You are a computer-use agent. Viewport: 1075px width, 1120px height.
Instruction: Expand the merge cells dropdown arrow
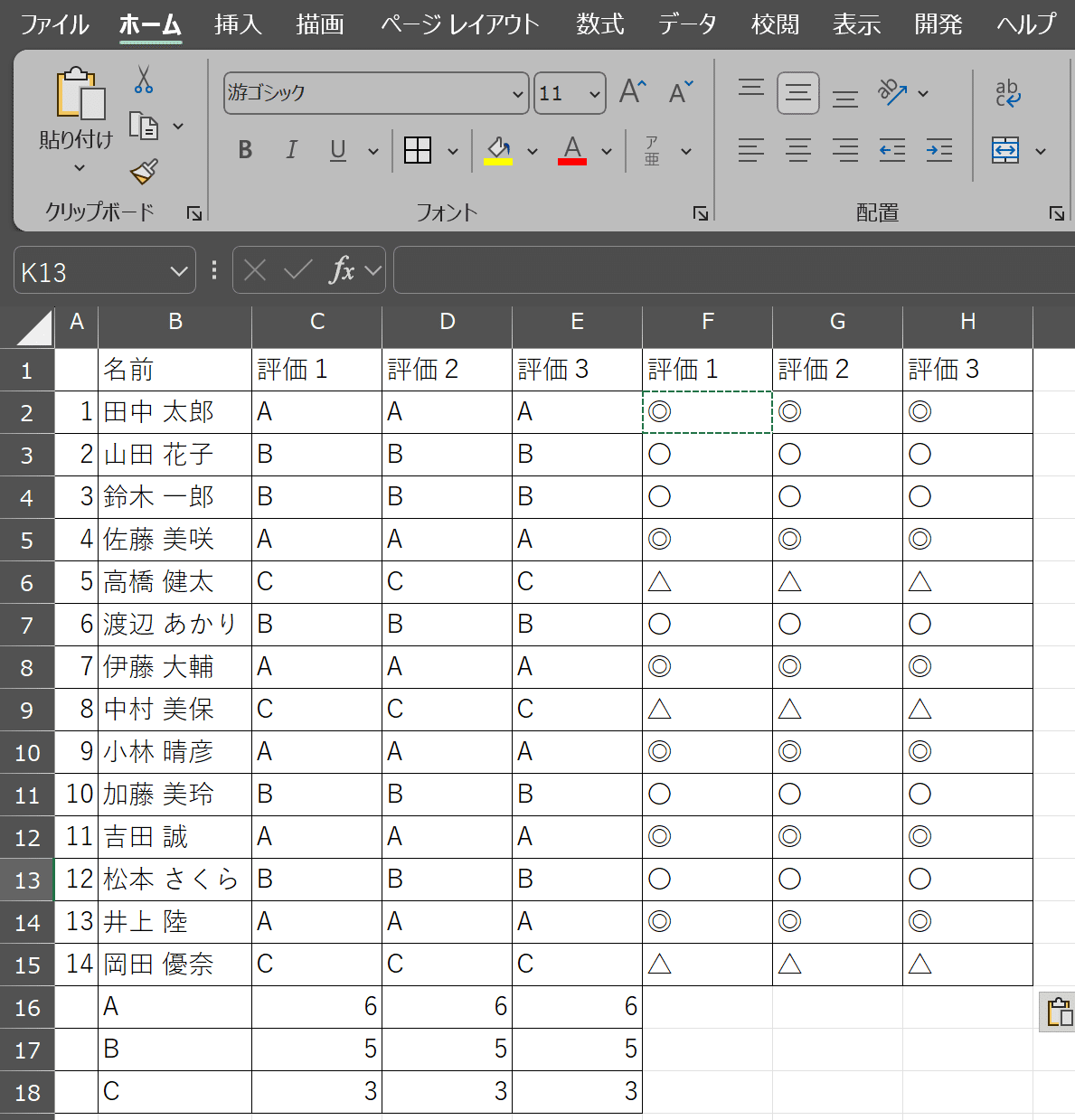(1041, 152)
